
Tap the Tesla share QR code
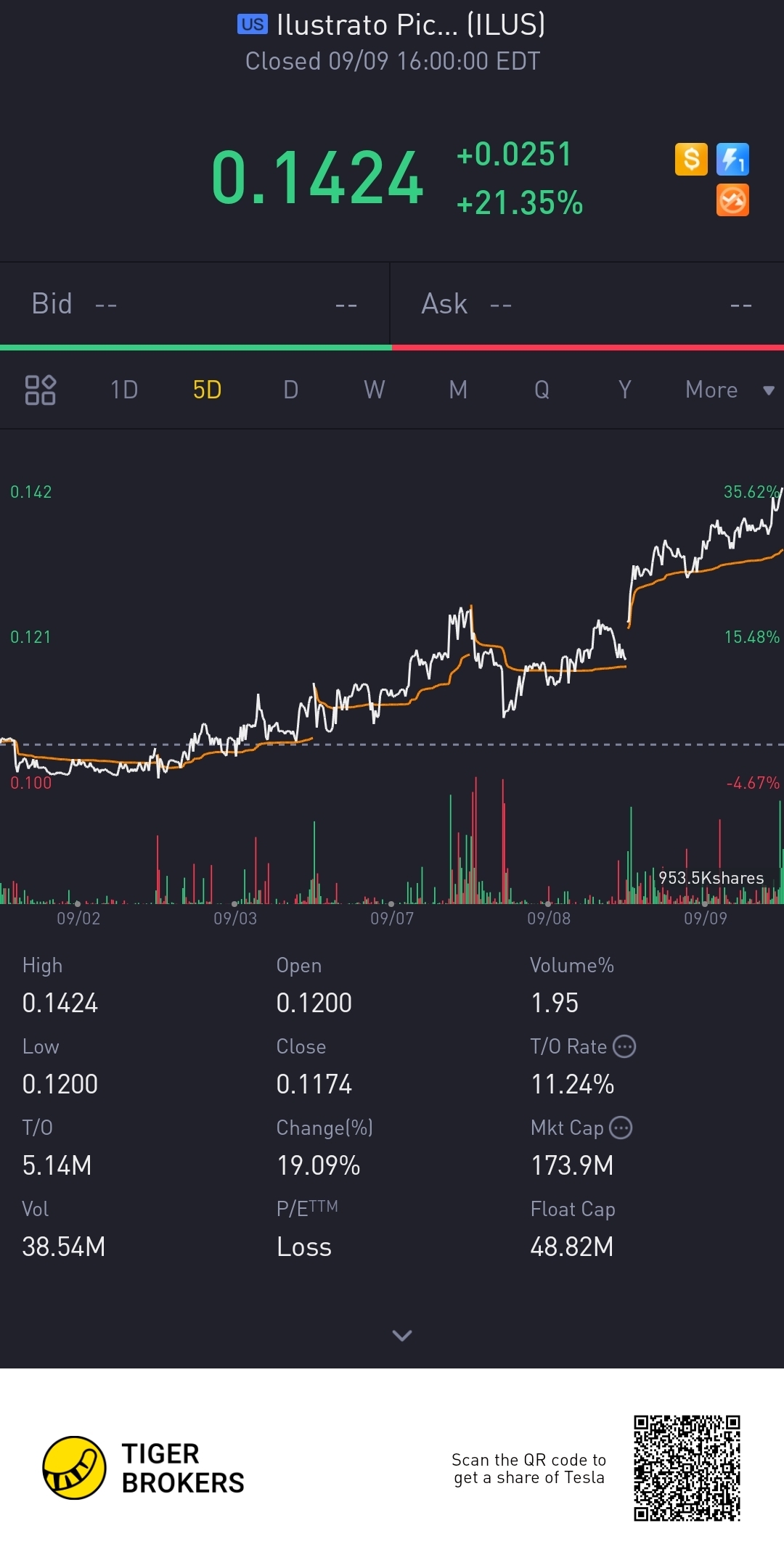(687, 1468)
